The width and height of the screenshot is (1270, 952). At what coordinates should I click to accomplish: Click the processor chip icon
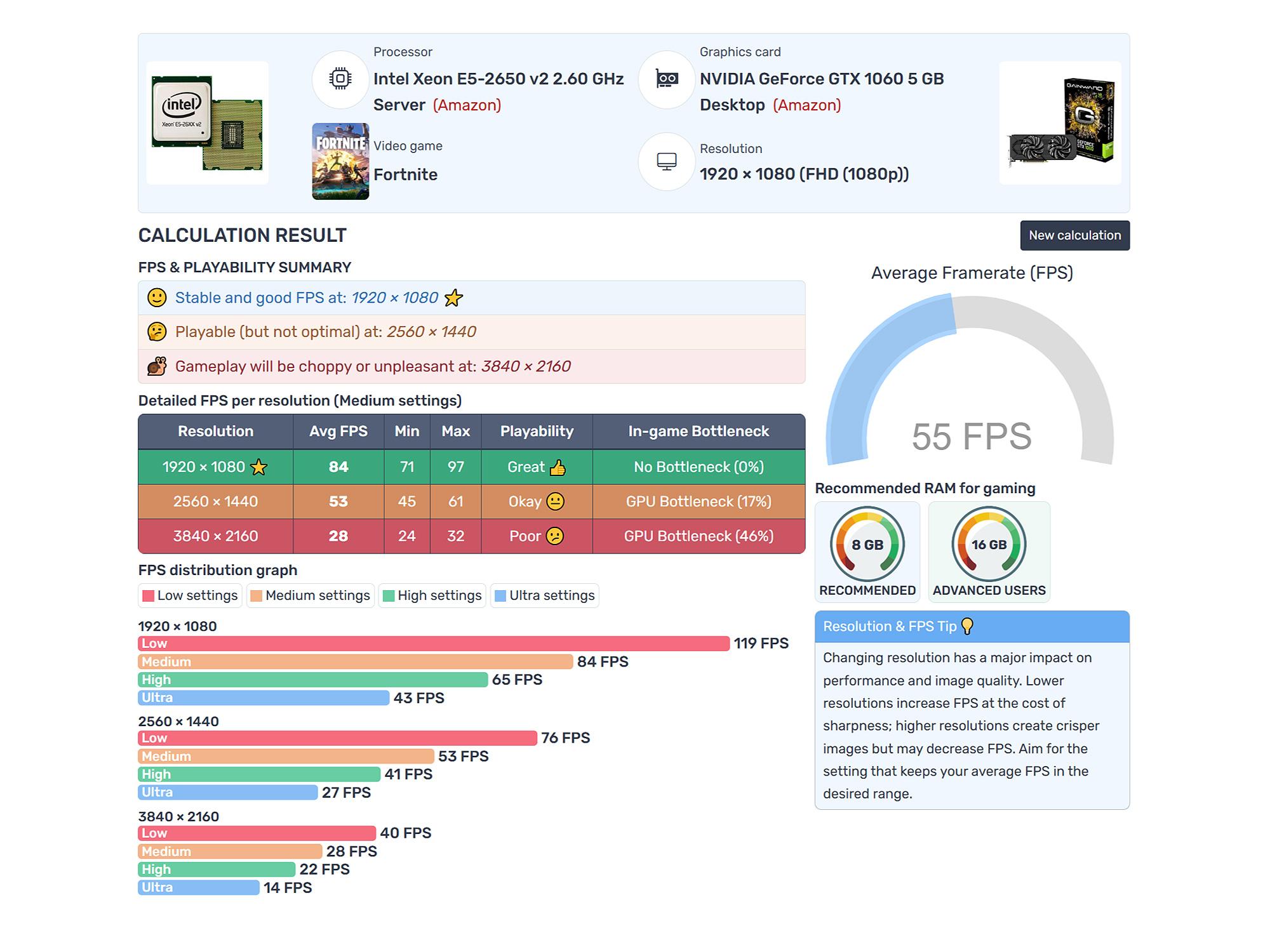(x=340, y=79)
